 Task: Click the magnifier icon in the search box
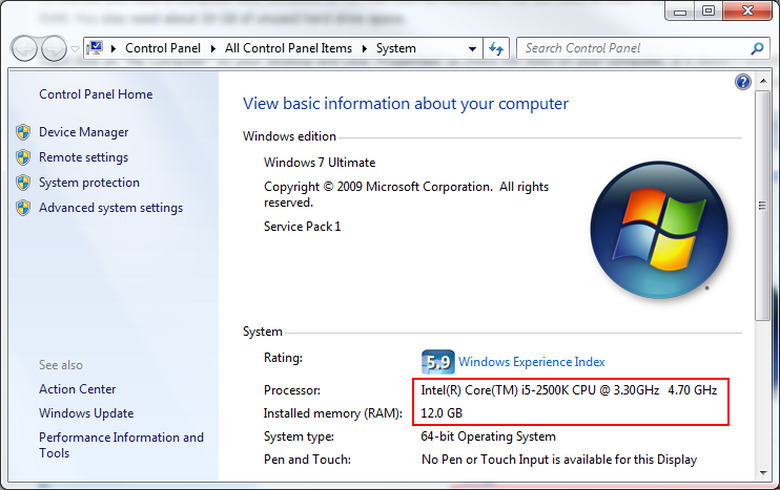[x=757, y=48]
